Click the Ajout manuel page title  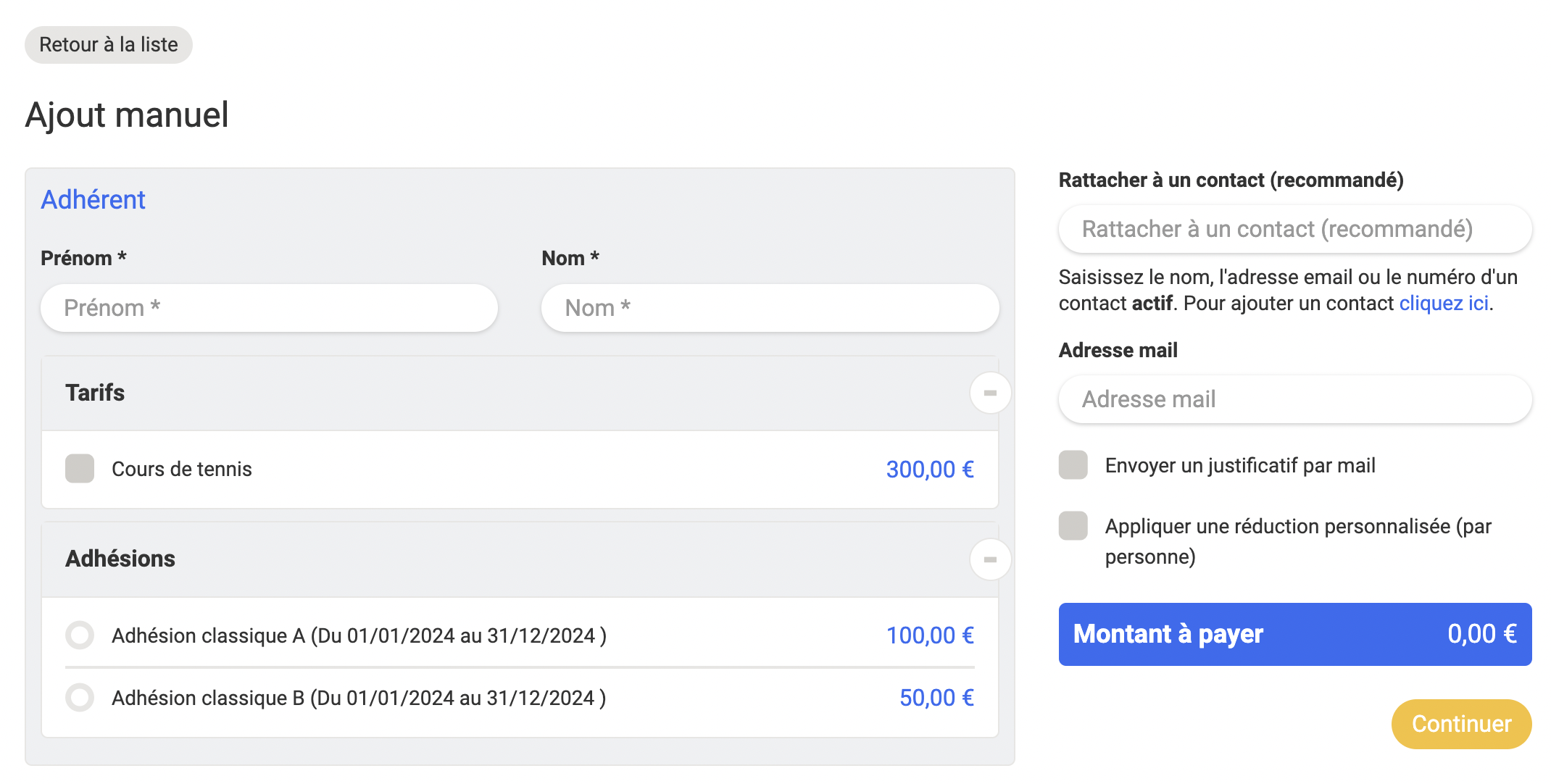coord(127,115)
